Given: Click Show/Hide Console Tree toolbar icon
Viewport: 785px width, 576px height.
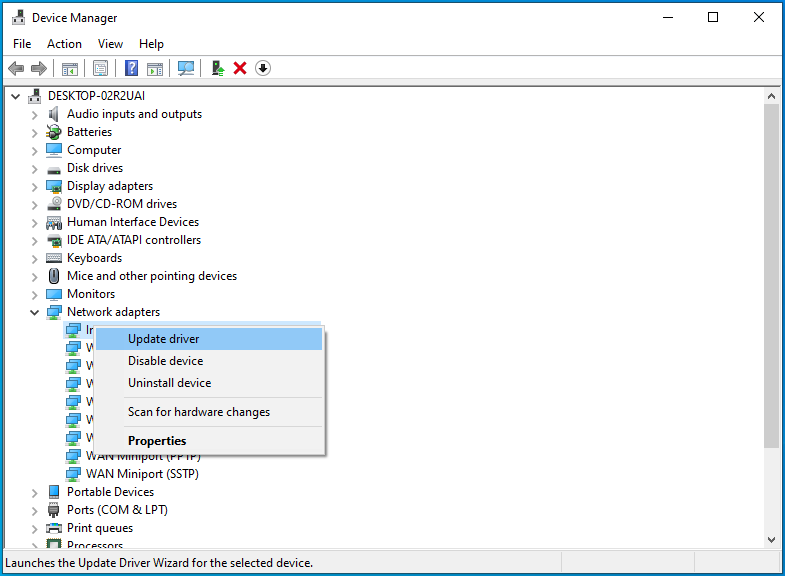Looking at the screenshot, I should coord(70,68).
